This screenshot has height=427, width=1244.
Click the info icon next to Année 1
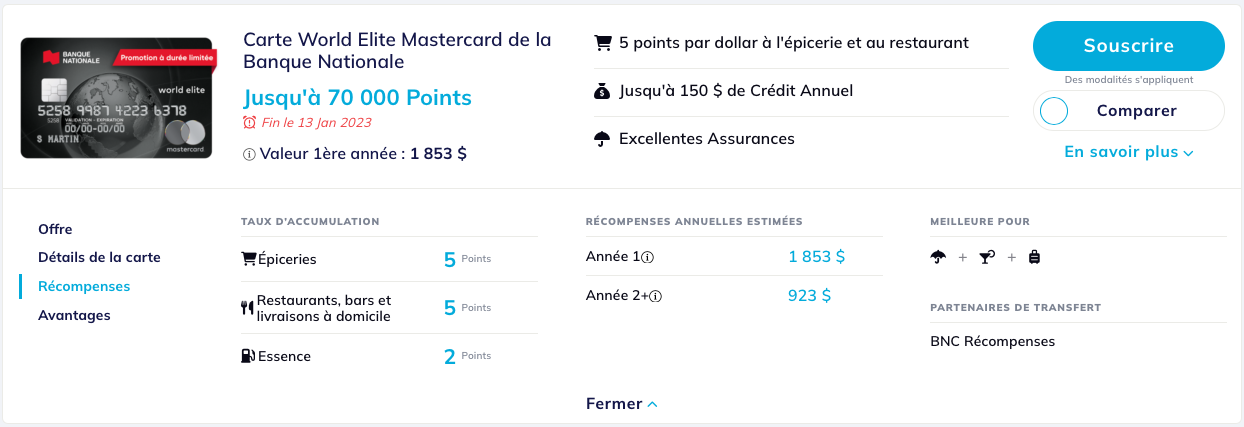click(x=648, y=257)
